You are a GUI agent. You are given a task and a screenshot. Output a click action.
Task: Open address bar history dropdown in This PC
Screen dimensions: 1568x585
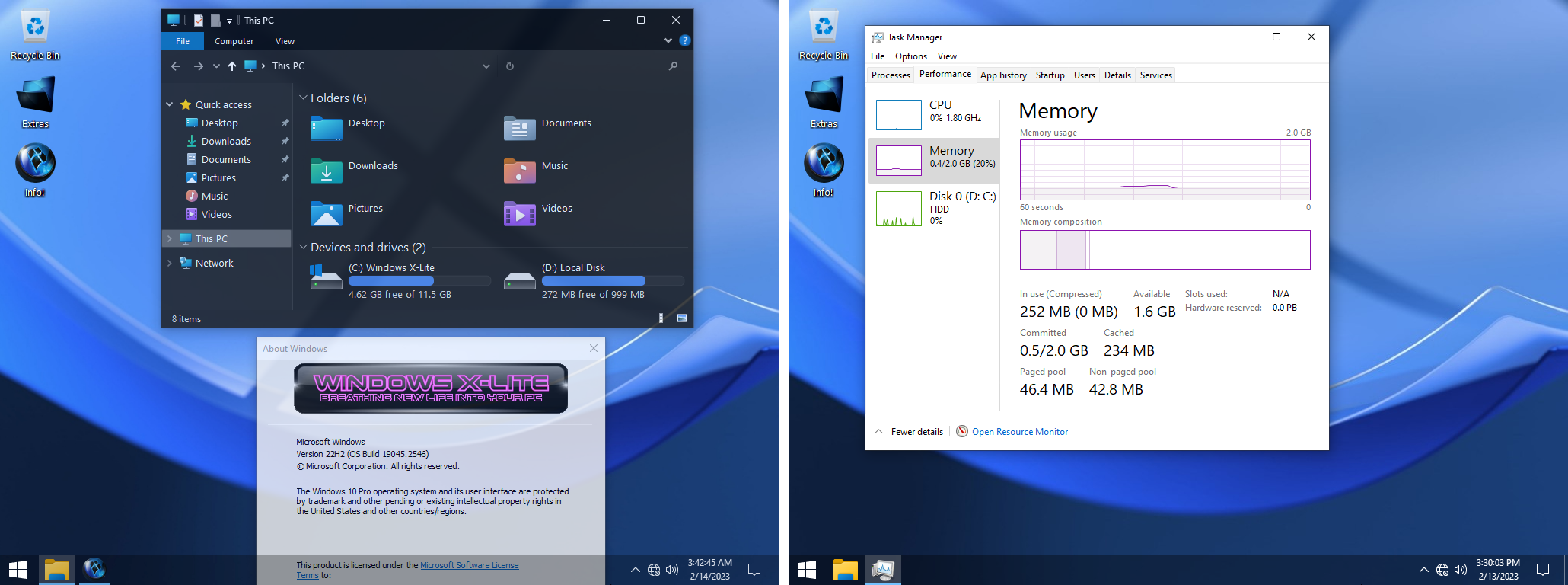(486, 66)
